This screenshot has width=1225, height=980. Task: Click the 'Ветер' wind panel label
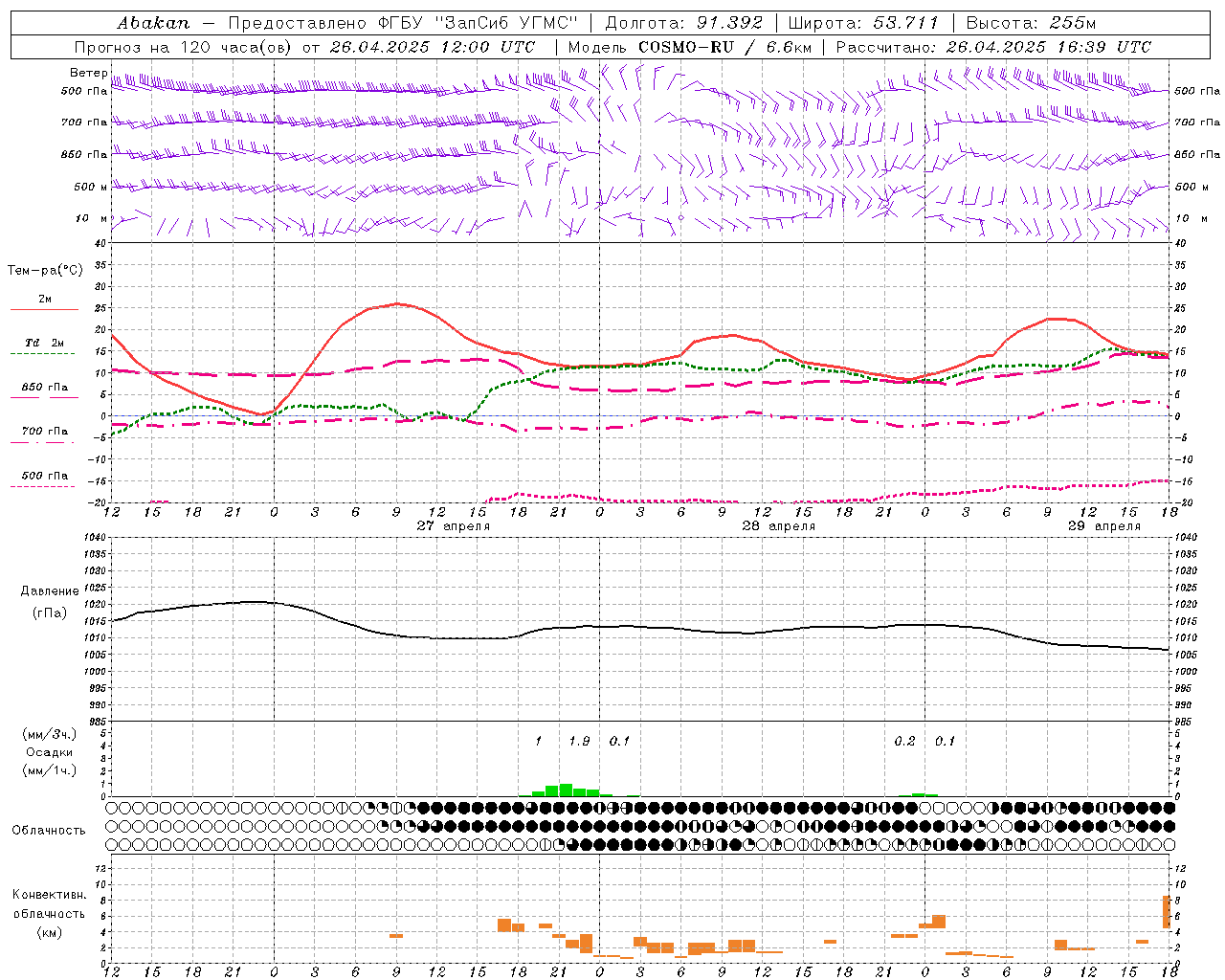[89, 73]
